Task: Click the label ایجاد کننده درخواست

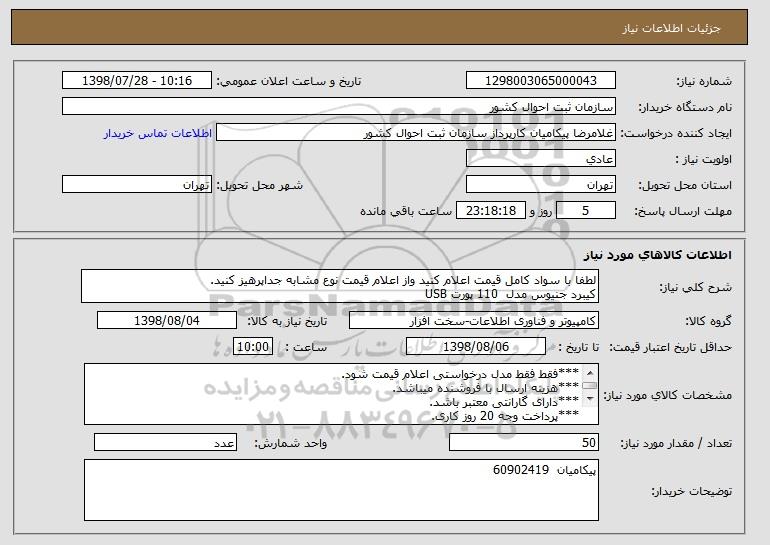Action: (x=676, y=133)
